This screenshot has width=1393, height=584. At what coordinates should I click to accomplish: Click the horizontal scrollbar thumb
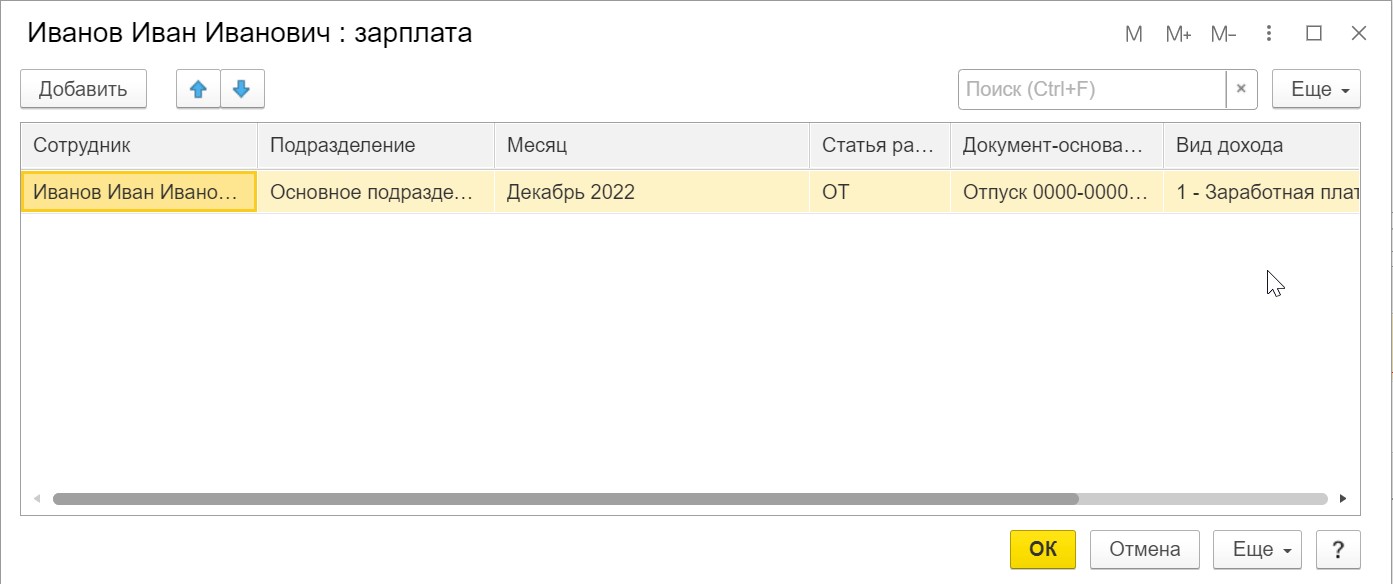pyautogui.click(x=566, y=498)
